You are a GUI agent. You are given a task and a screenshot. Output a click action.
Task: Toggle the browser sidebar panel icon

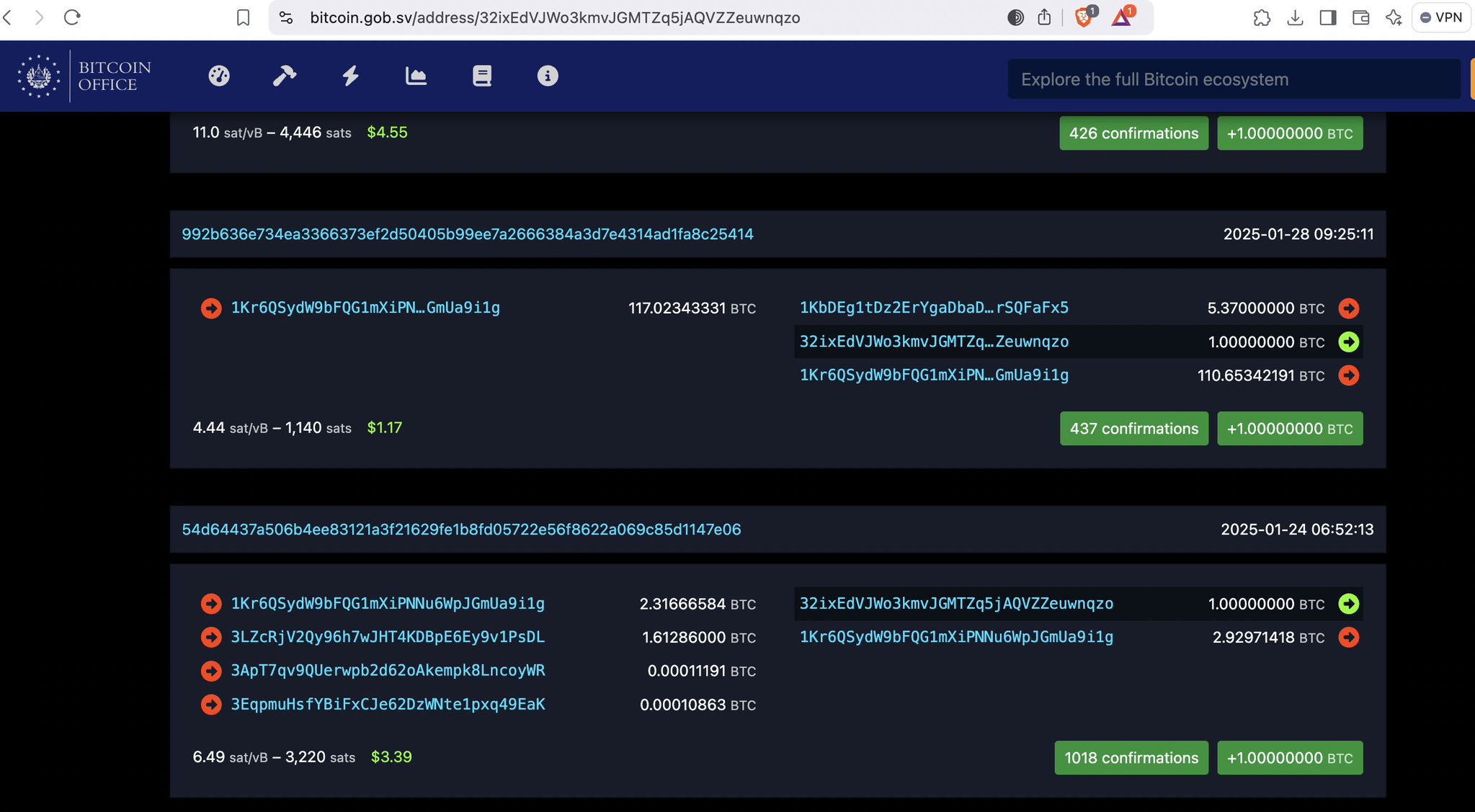tap(1328, 17)
